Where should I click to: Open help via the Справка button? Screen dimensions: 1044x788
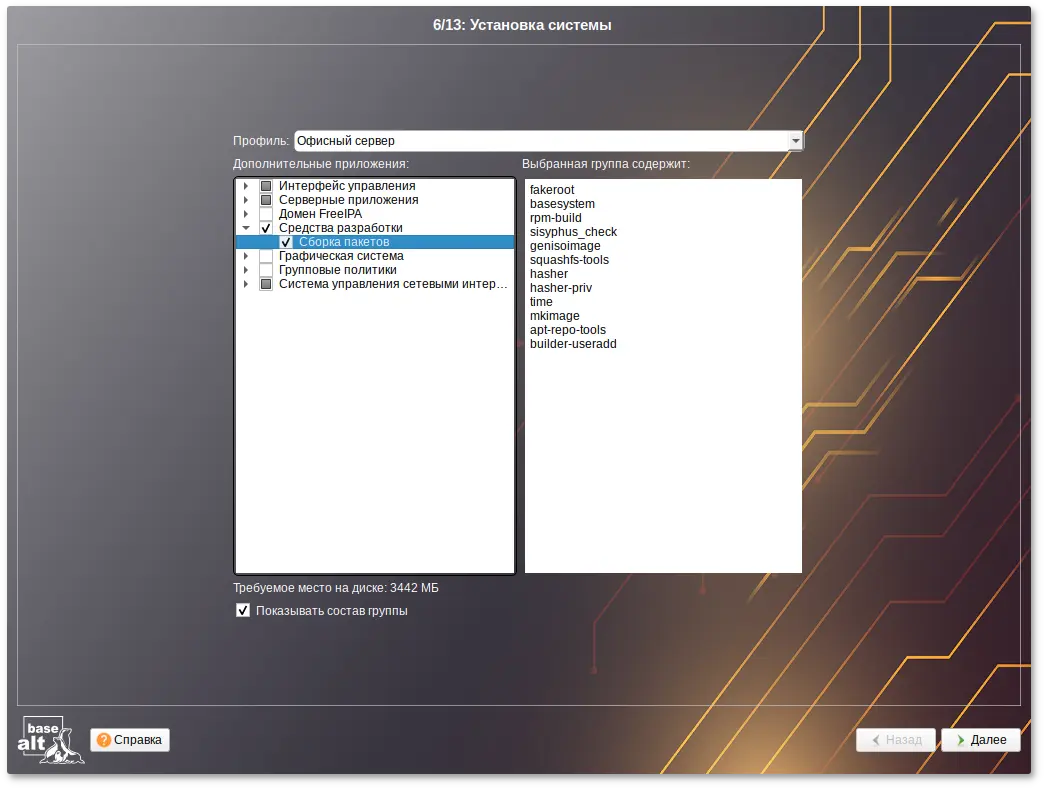(x=130, y=740)
